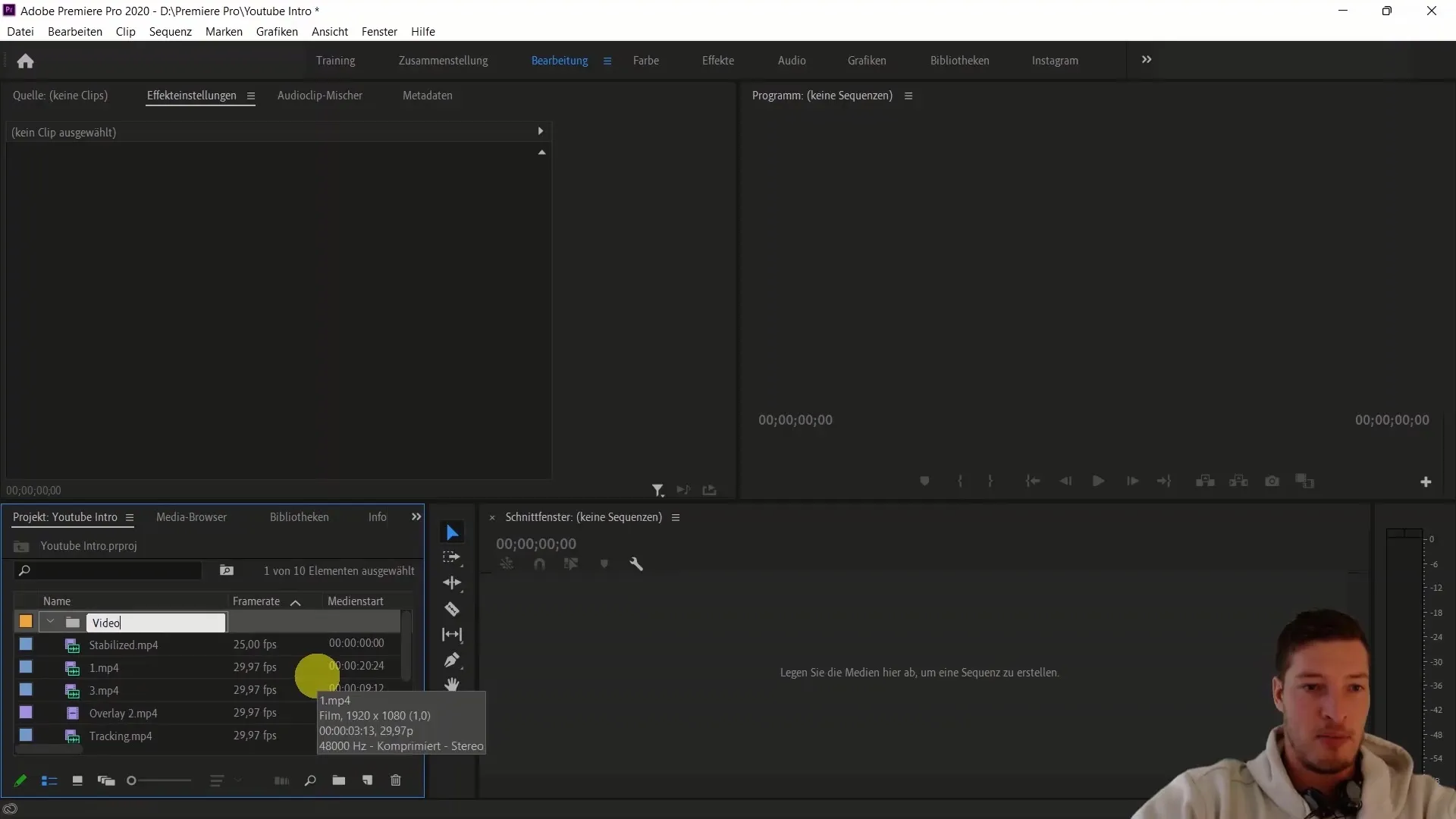Click the Project panel search field

(x=108, y=570)
